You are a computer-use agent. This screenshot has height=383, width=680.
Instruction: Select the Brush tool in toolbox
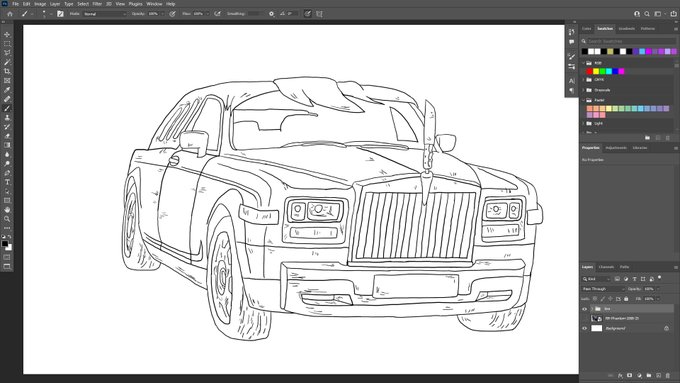point(7,108)
